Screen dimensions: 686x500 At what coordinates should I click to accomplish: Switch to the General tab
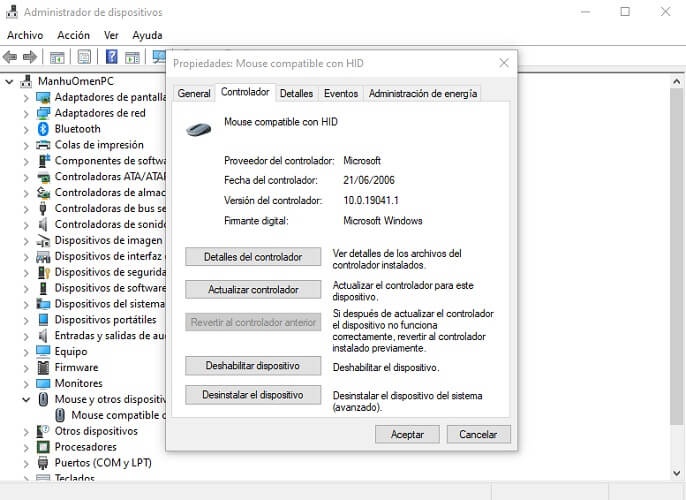(x=194, y=94)
